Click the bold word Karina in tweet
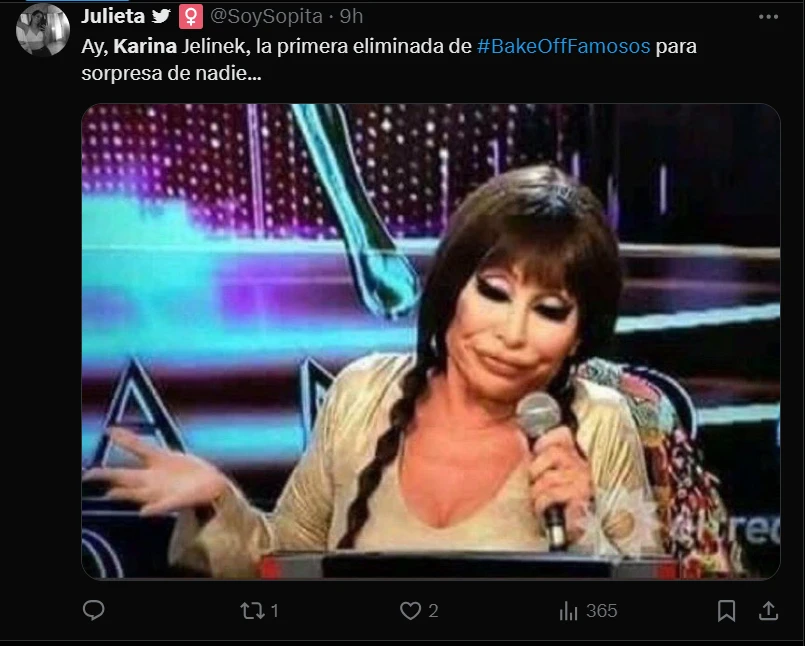The height and width of the screenshot is (646, 805). pyautogui.click(x=145, y=46)
